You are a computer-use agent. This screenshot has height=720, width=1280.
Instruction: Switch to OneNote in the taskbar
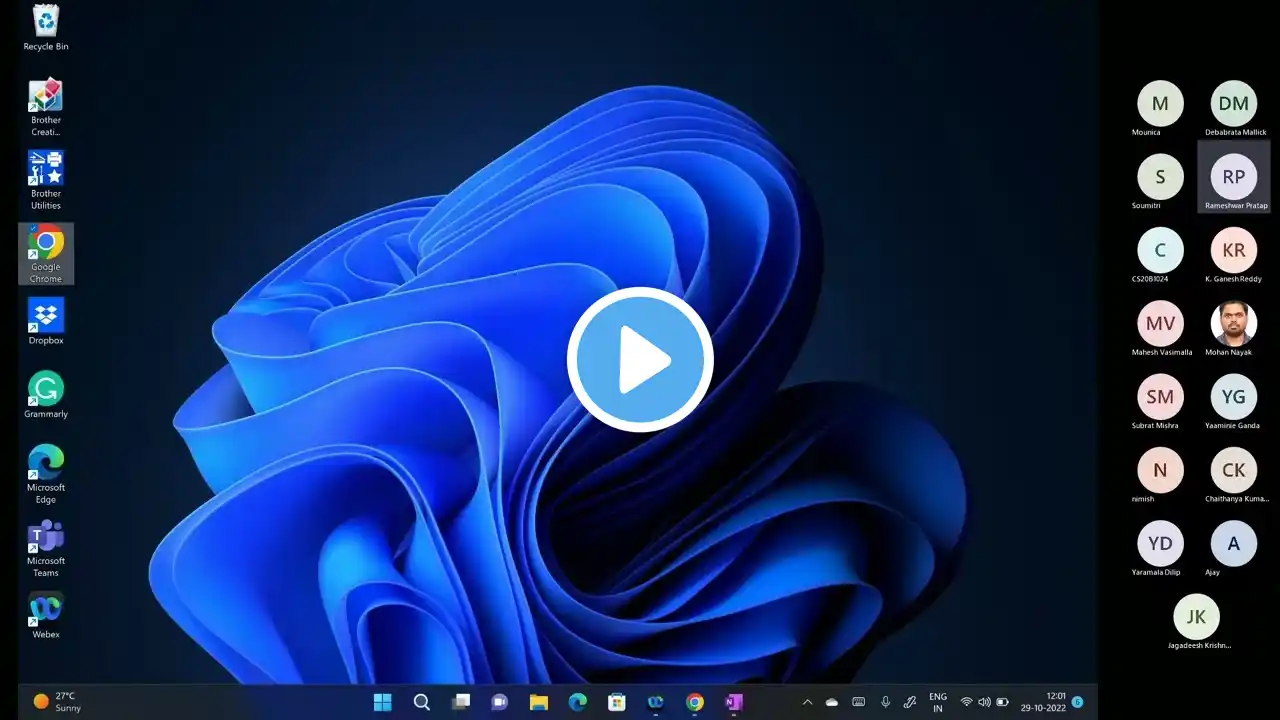click(734, 702)
